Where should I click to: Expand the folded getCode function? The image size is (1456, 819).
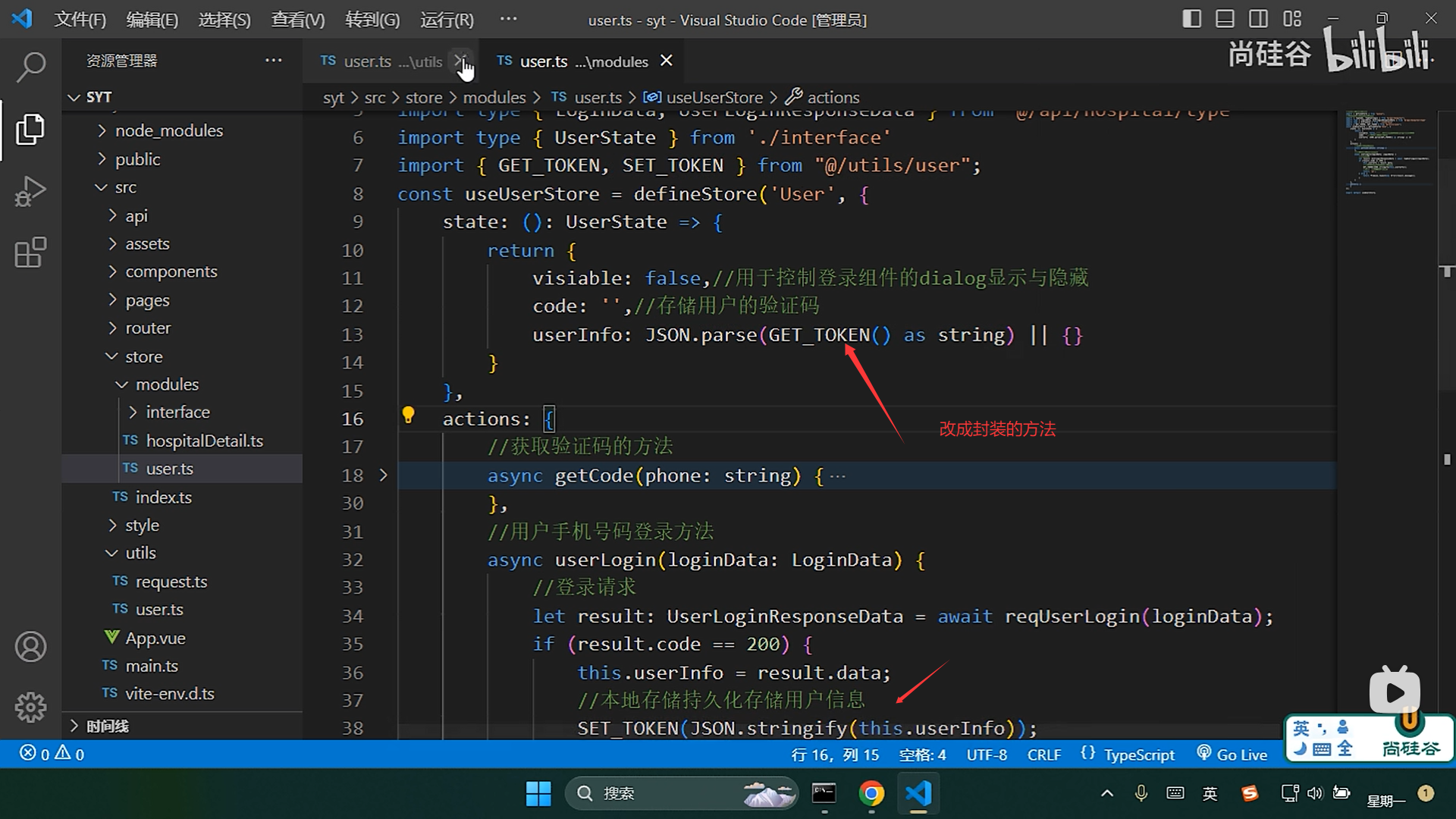(383, 475)
